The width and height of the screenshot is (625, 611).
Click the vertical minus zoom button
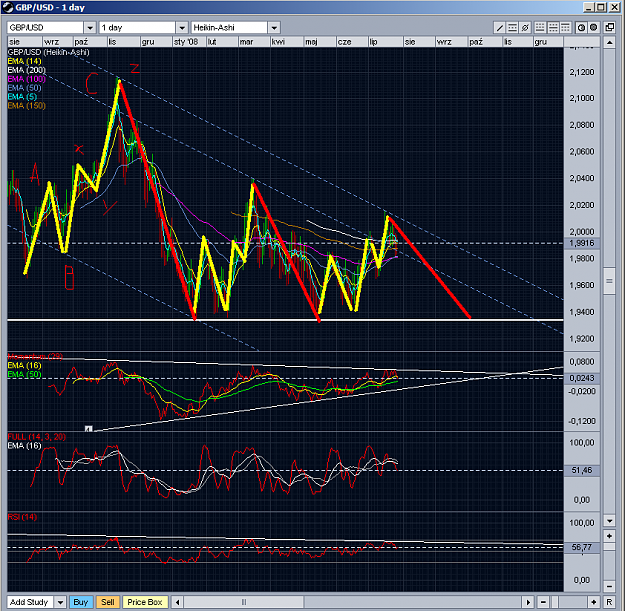click(x=609, y=586)
